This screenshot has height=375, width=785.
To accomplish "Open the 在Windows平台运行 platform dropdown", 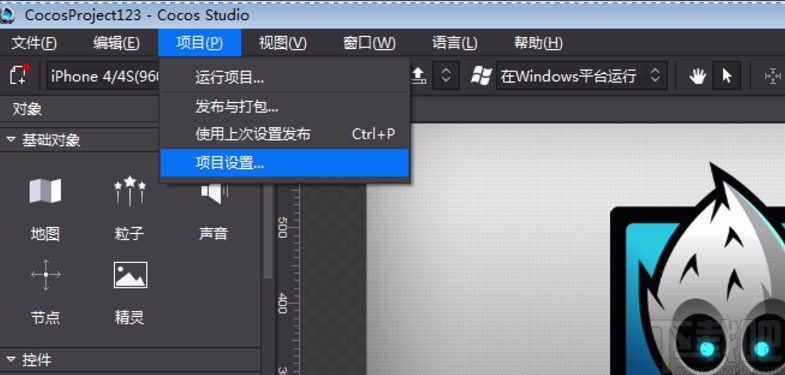I will [x=581, y=76].
